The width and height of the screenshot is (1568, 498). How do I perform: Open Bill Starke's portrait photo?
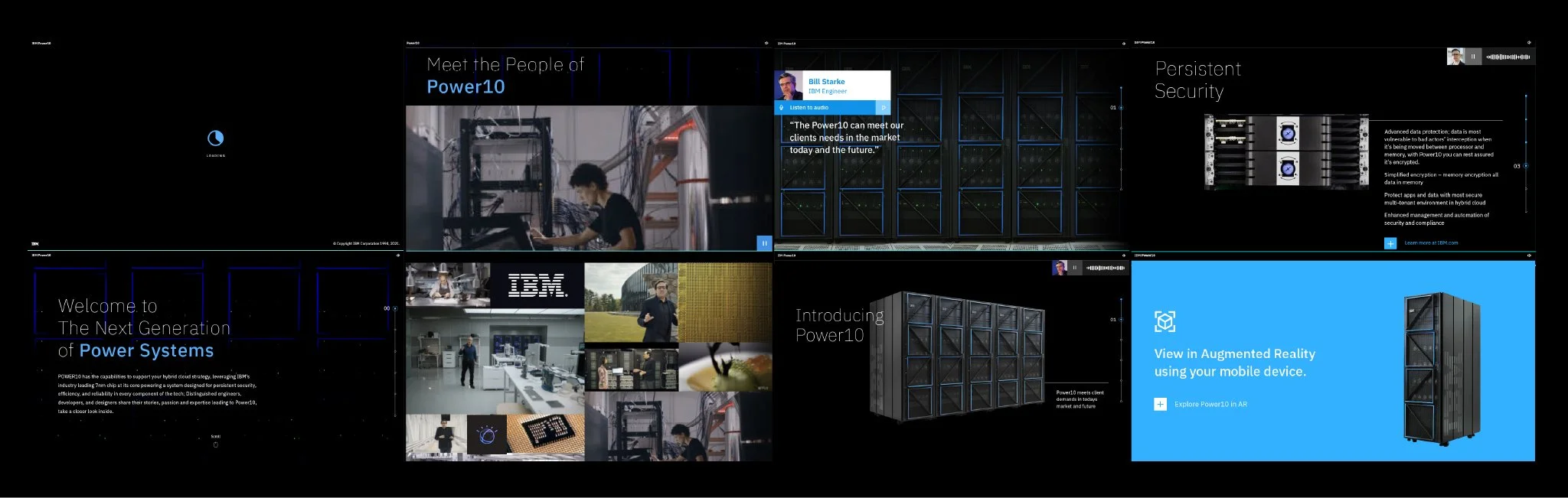click(x=789, y=86)
